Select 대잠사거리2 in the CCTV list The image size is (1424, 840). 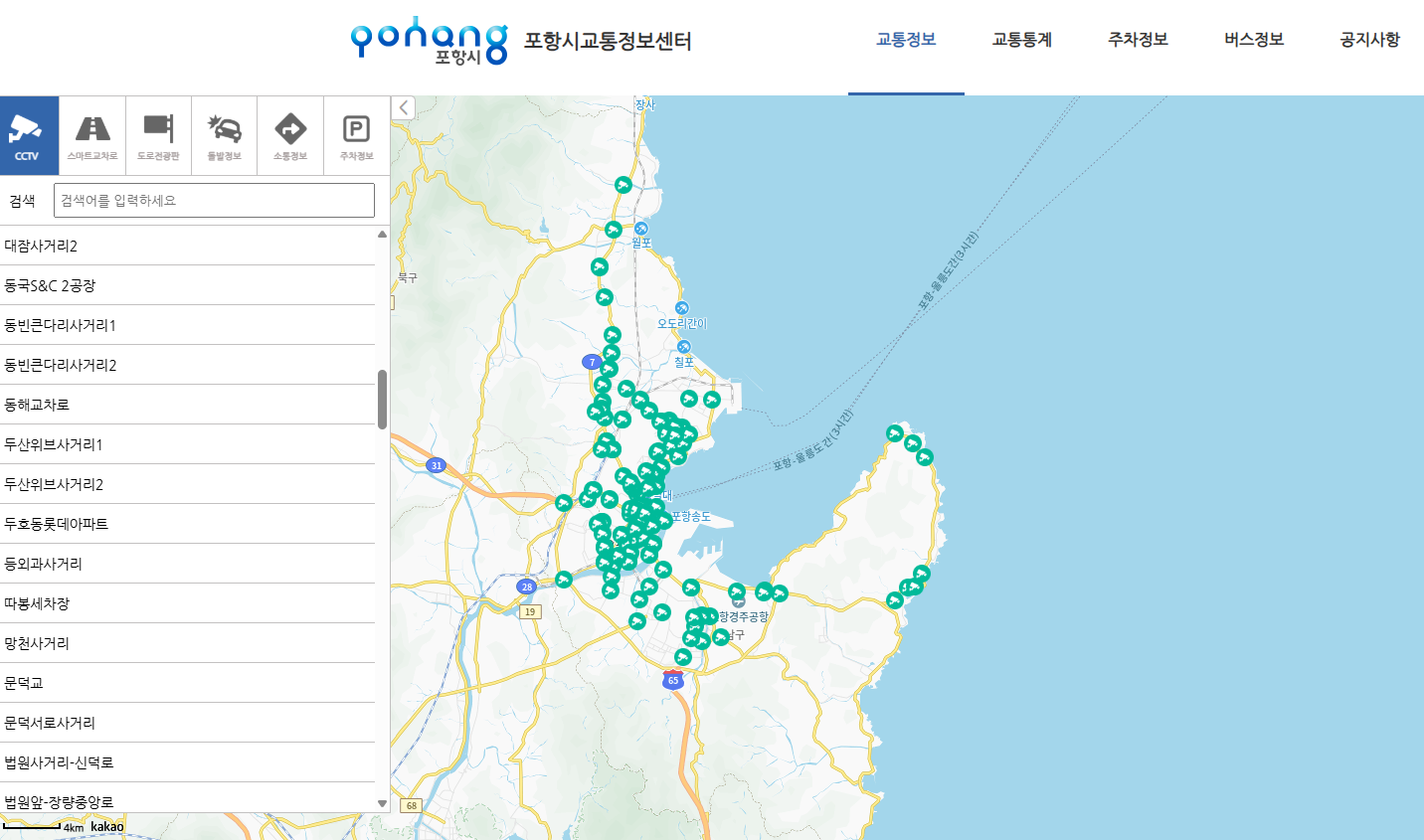(187, 246)
